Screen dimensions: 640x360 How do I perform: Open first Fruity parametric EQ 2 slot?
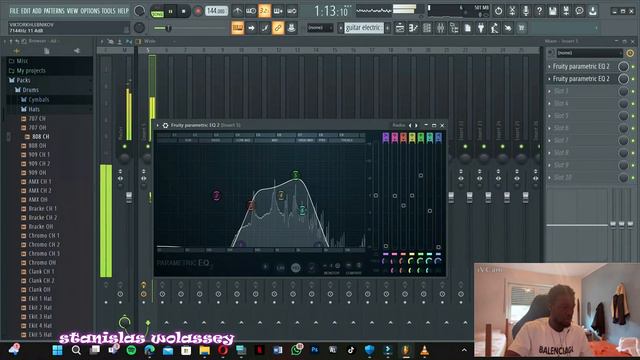pos(581,67)
